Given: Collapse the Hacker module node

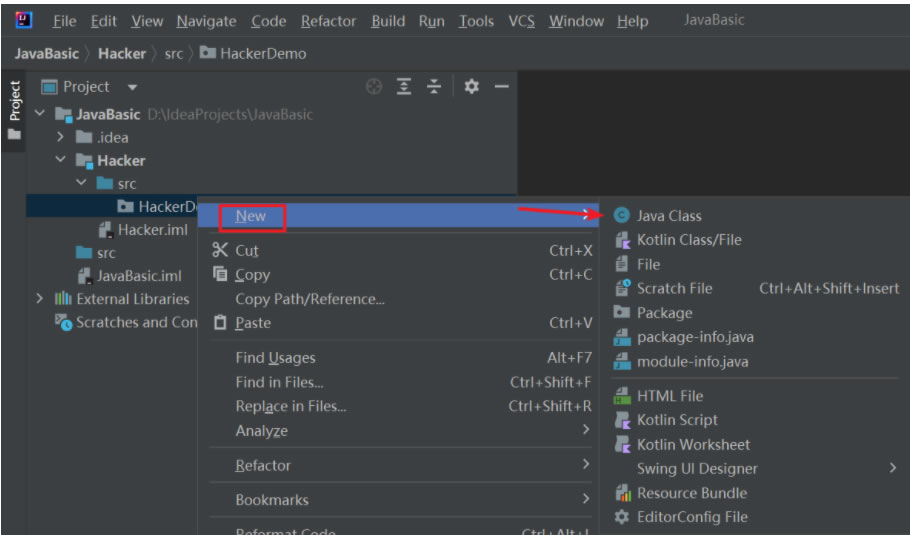Looking at the screenshot, I should click(61, 161).
